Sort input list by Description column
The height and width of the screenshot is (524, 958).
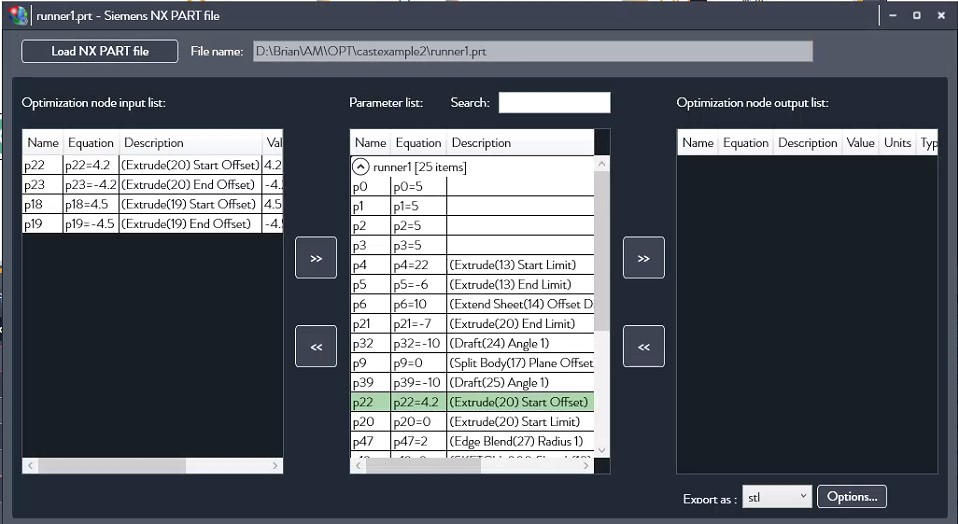tap(190, 142)
